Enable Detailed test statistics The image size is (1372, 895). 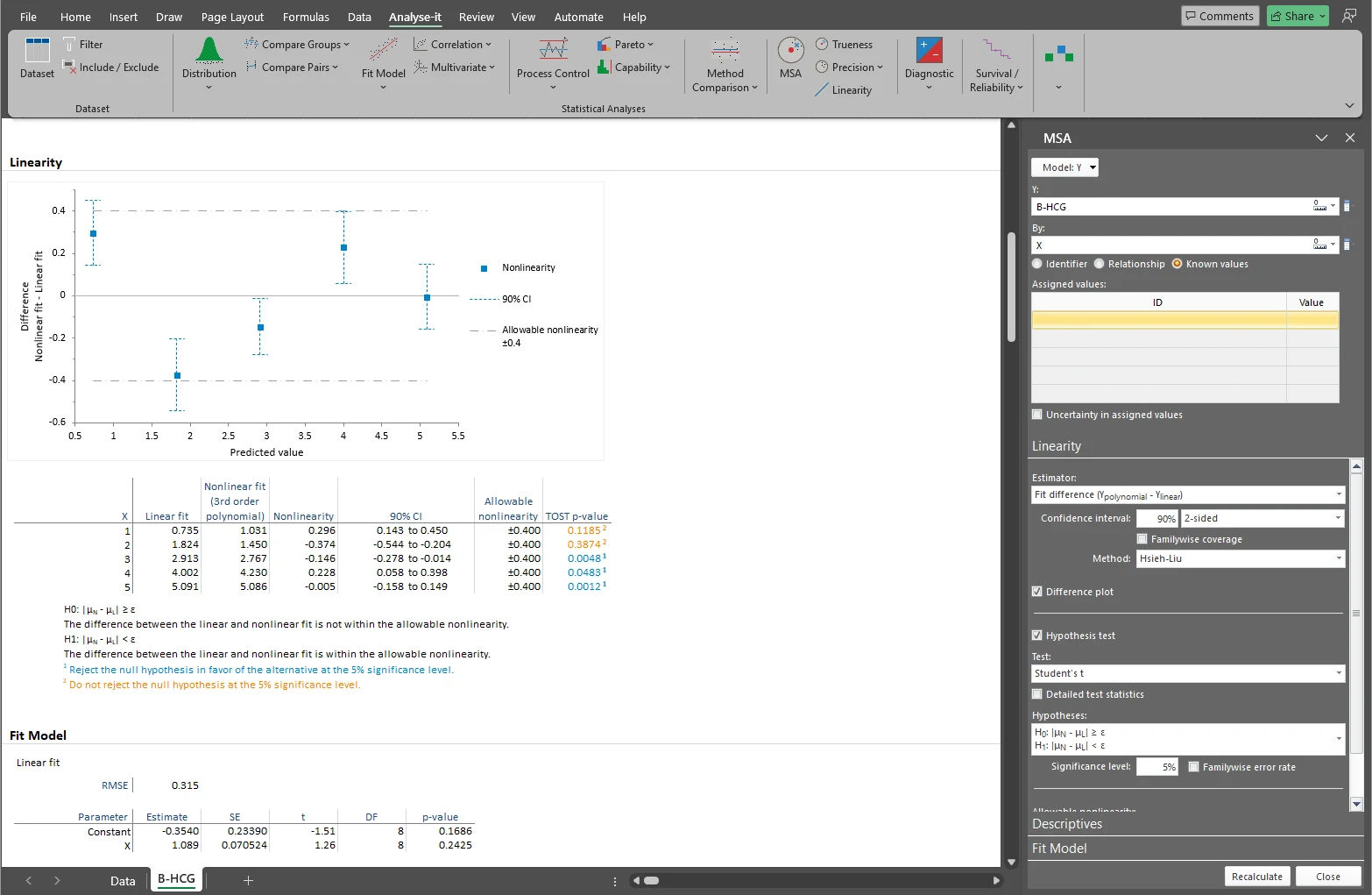pyautogui.click(x=1037, y=694)
